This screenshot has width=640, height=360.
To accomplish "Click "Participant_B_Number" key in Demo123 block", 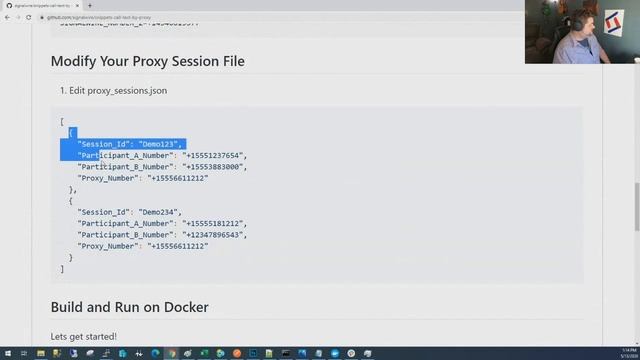I will click(x=125, y=167).
